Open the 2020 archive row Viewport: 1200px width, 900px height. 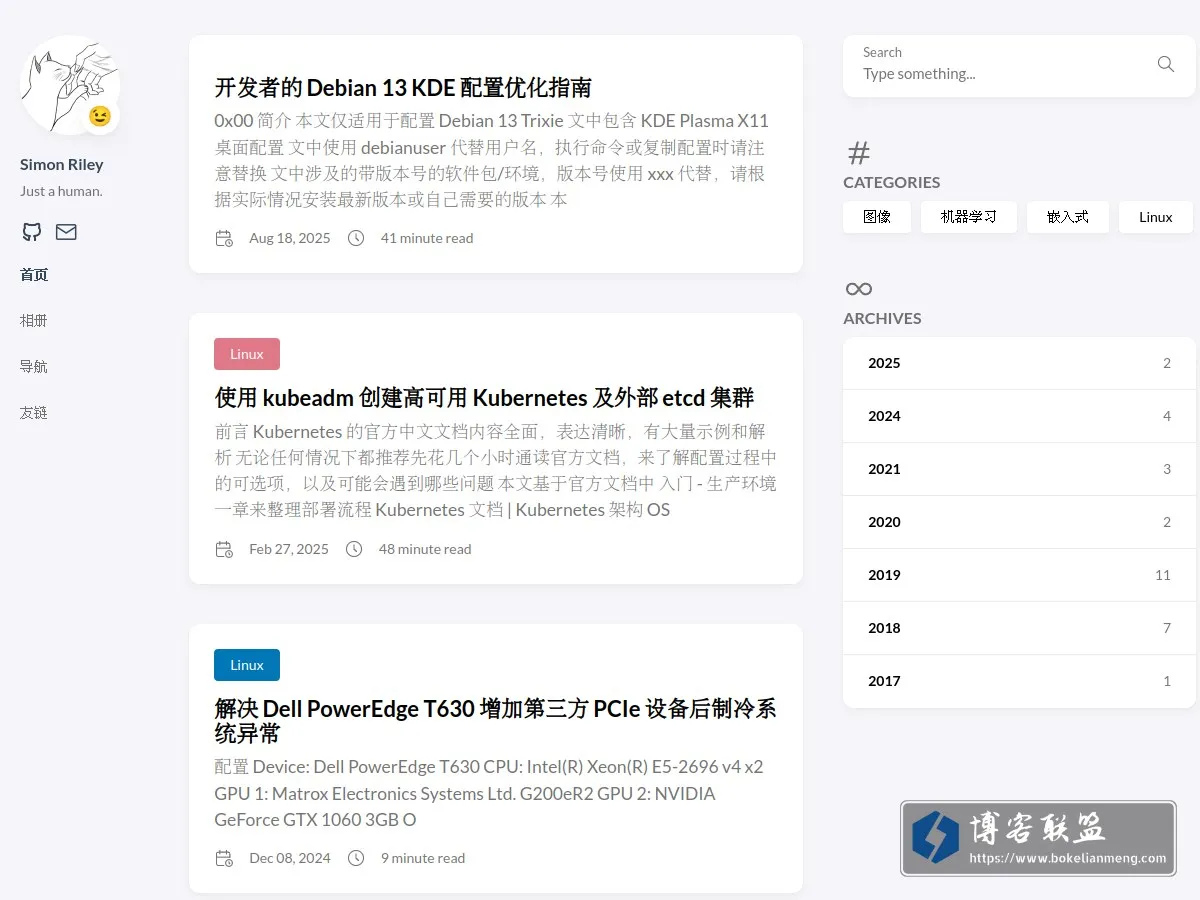[1019, 522]
